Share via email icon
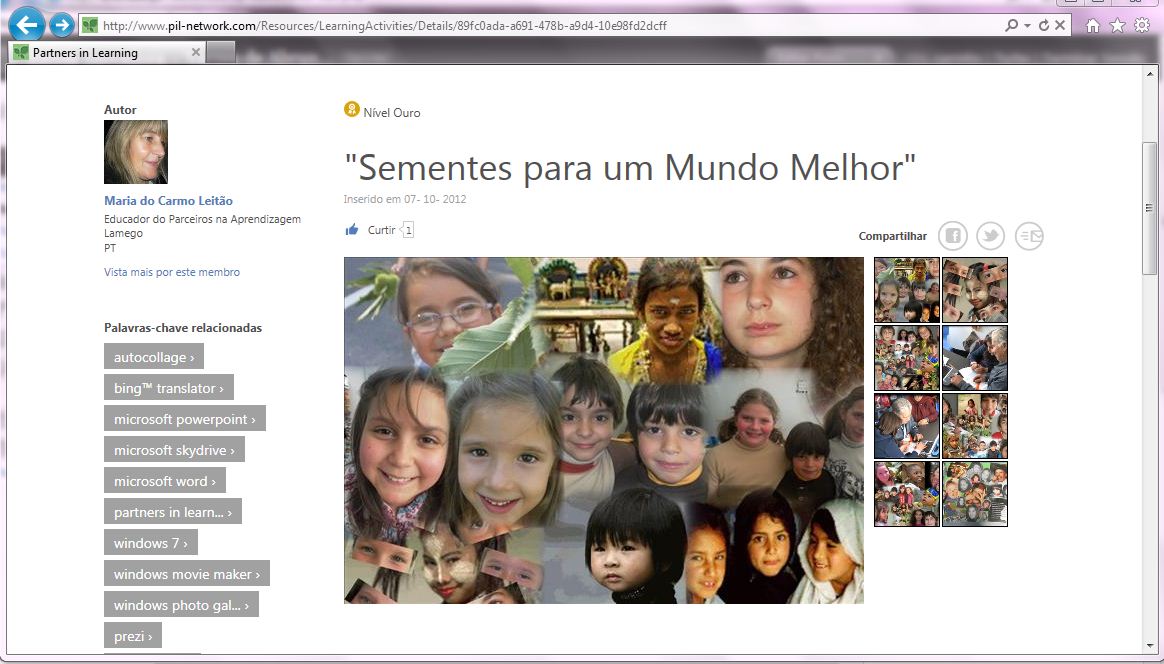Image resolution: width=1164 pixels, height=664 pixels. click(x=1029, y=236)
